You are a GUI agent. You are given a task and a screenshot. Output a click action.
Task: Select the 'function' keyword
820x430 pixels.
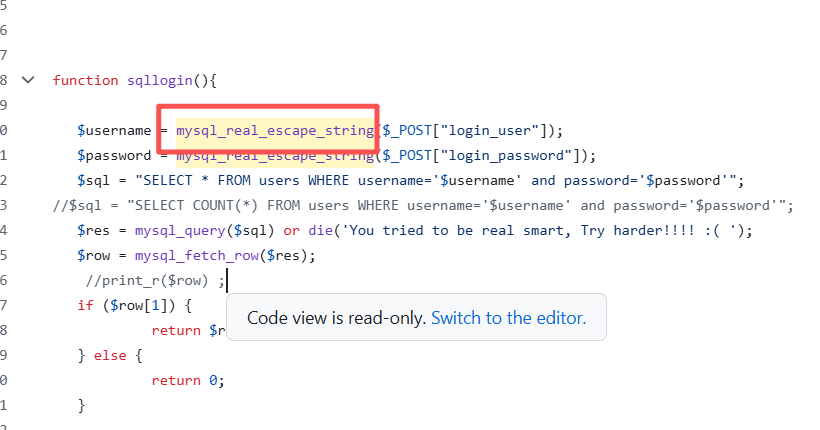pos(85,81)
